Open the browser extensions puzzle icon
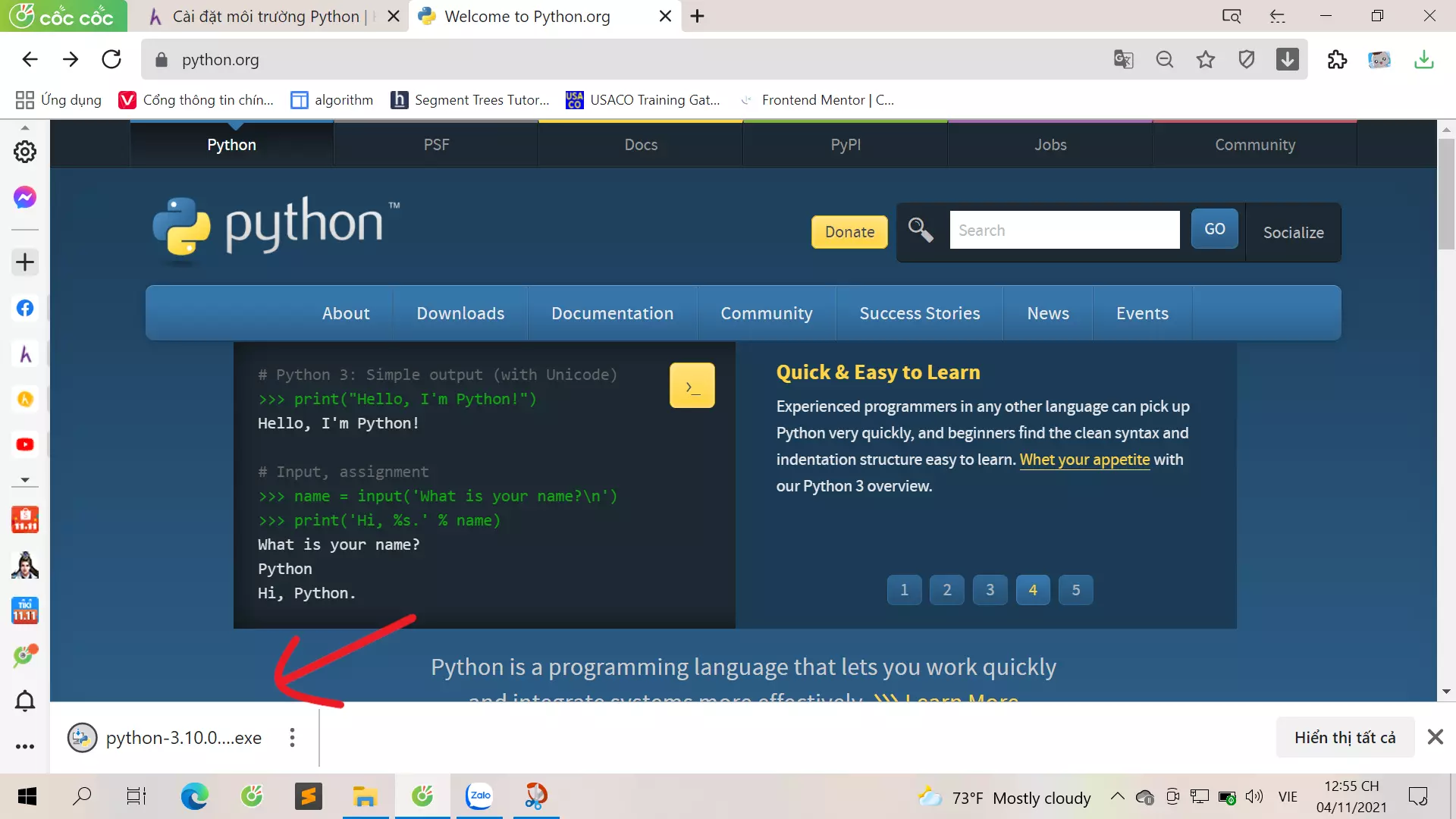The width and height of the screenshot is (1456, 819). pyautogui.click(x=1337, y=59)
